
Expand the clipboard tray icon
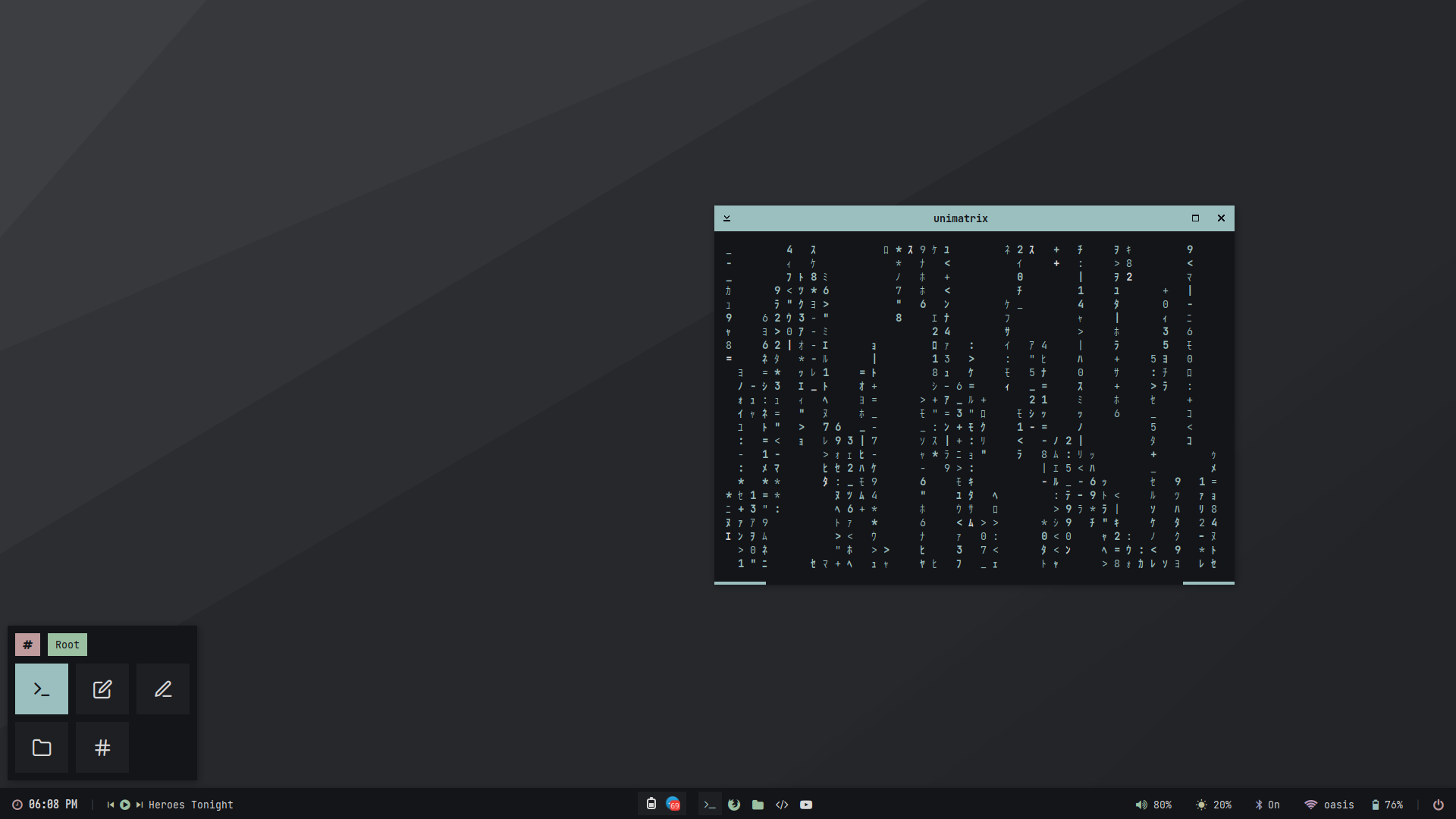pos(651,804)
